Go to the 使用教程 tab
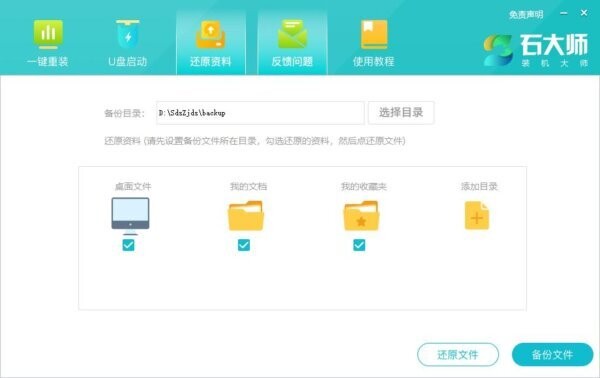This screenshot has height=378, width=600. (x=373, y=43)
